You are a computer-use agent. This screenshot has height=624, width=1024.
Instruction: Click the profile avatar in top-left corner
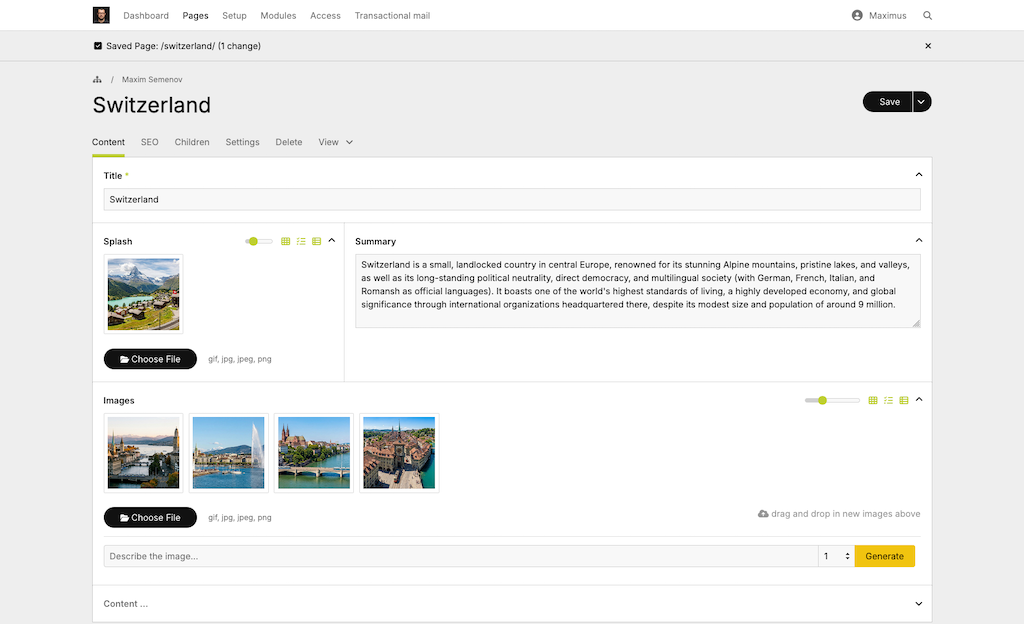point(101,15)
